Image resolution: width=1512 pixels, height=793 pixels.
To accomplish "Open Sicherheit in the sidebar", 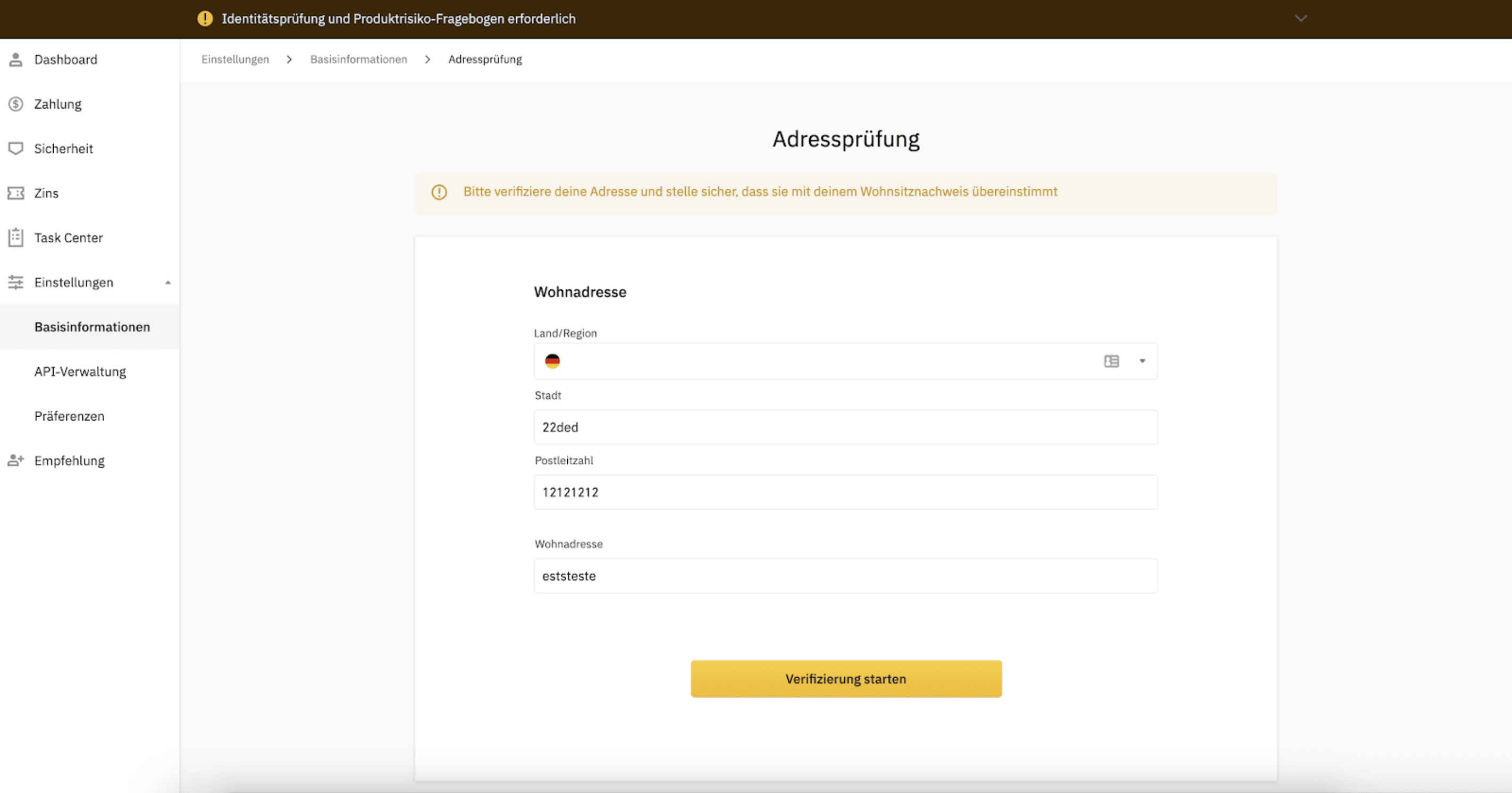I will coord(89,148).
